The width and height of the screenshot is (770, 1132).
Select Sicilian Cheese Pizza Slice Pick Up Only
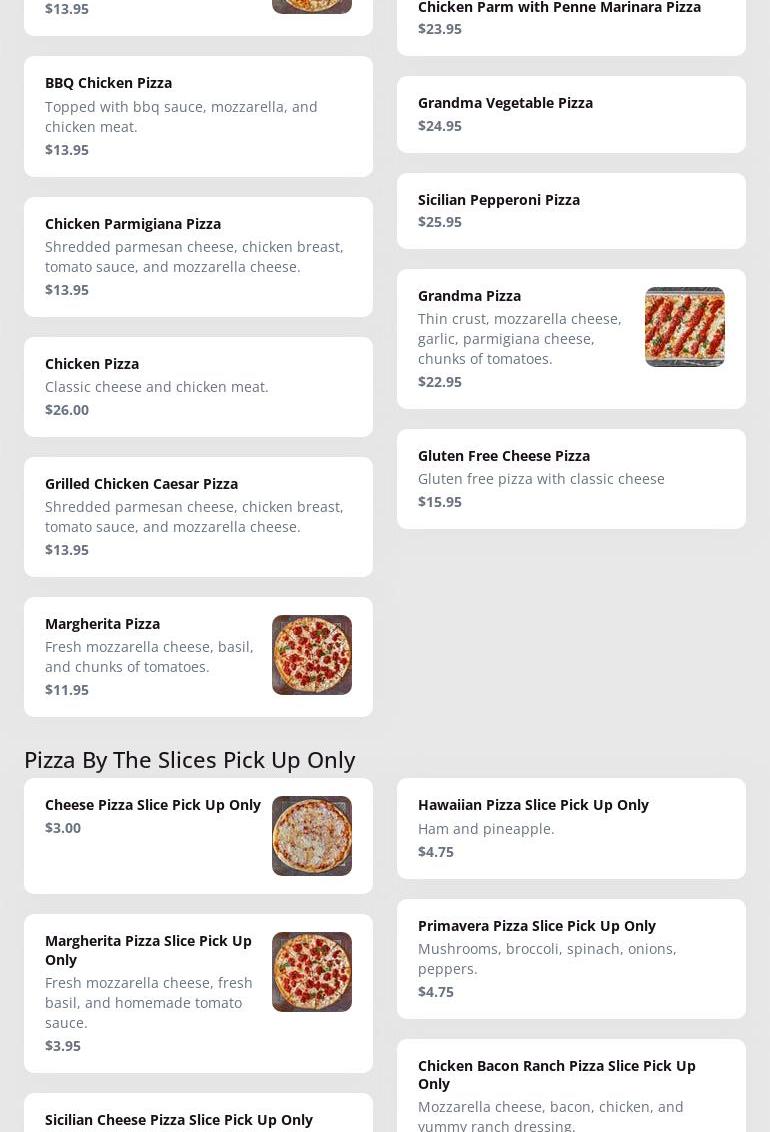click(179, 1120)
